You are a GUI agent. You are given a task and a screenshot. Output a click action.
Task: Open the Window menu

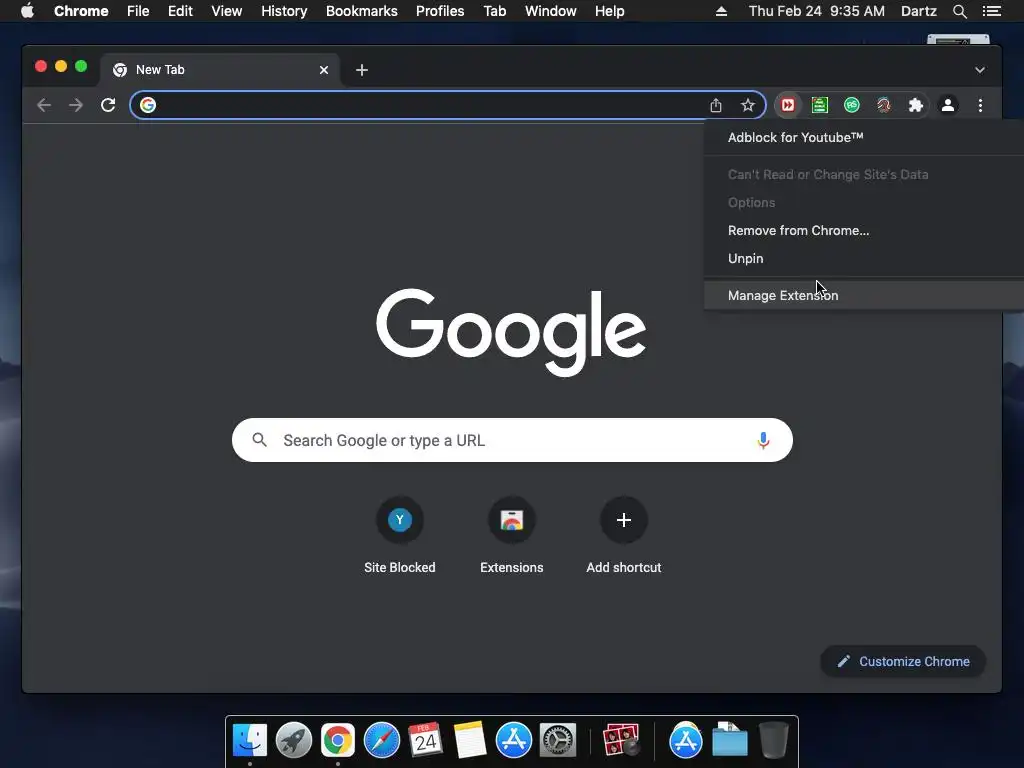(551, 11)
